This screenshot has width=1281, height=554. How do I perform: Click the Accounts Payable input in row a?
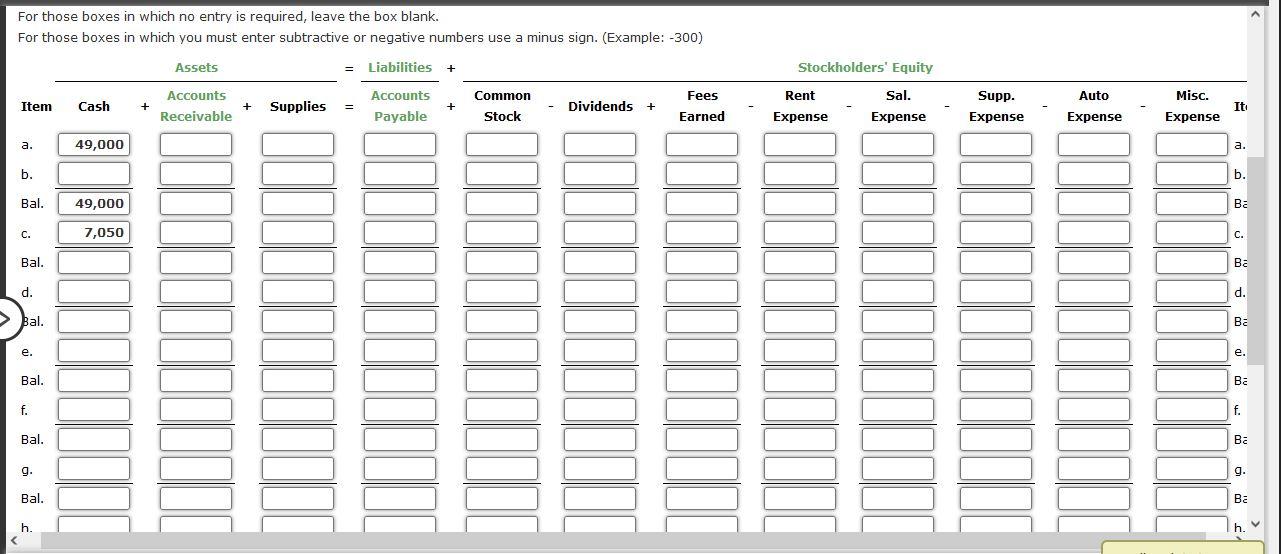[x=400, y=144]
